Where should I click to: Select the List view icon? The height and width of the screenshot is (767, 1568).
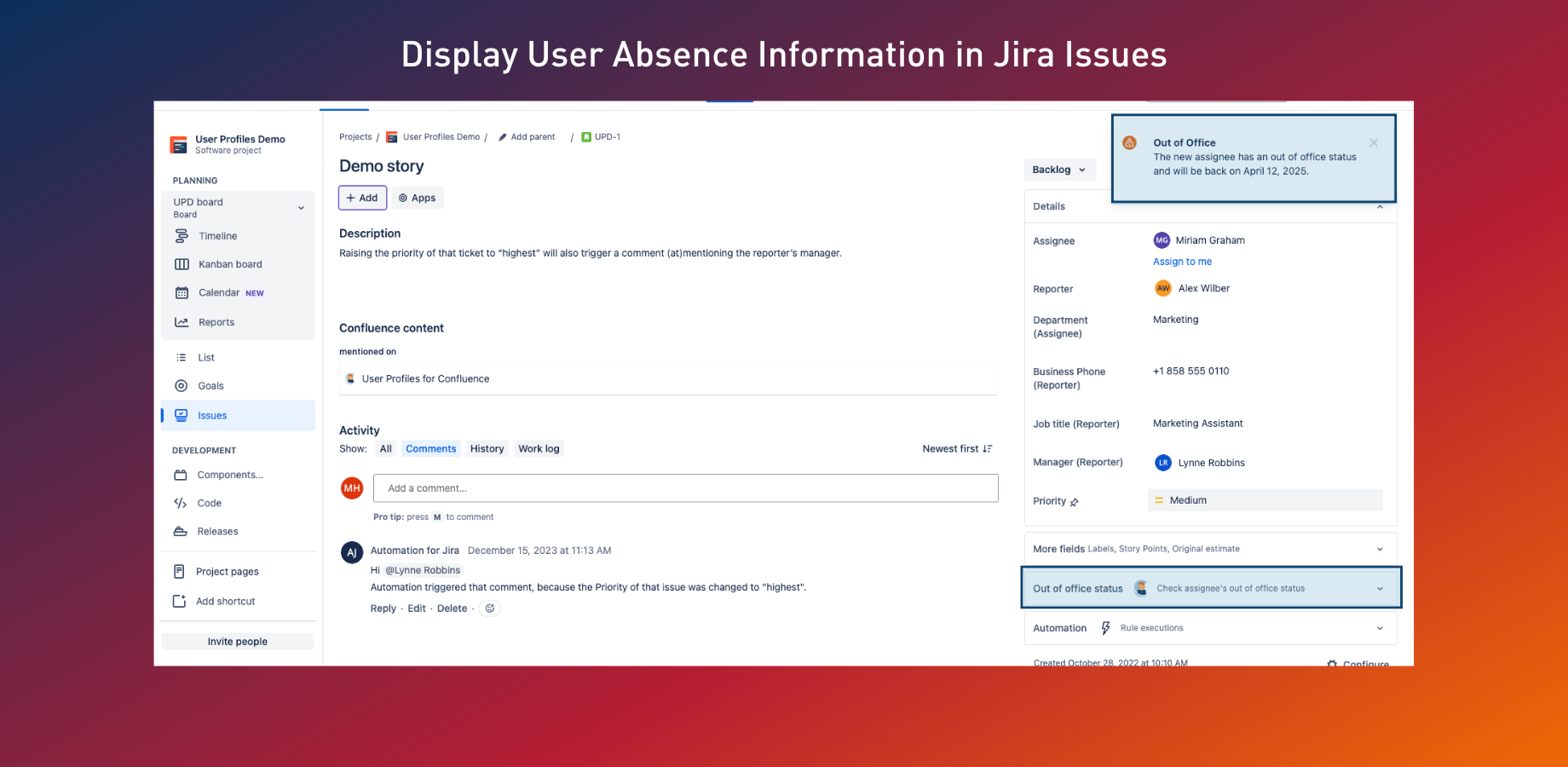(181, 358)
